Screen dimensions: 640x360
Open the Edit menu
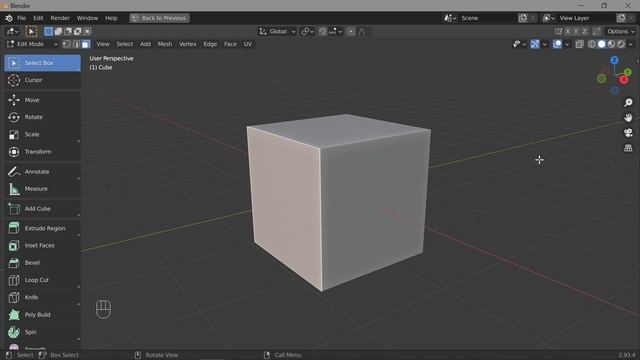[38, 18]
